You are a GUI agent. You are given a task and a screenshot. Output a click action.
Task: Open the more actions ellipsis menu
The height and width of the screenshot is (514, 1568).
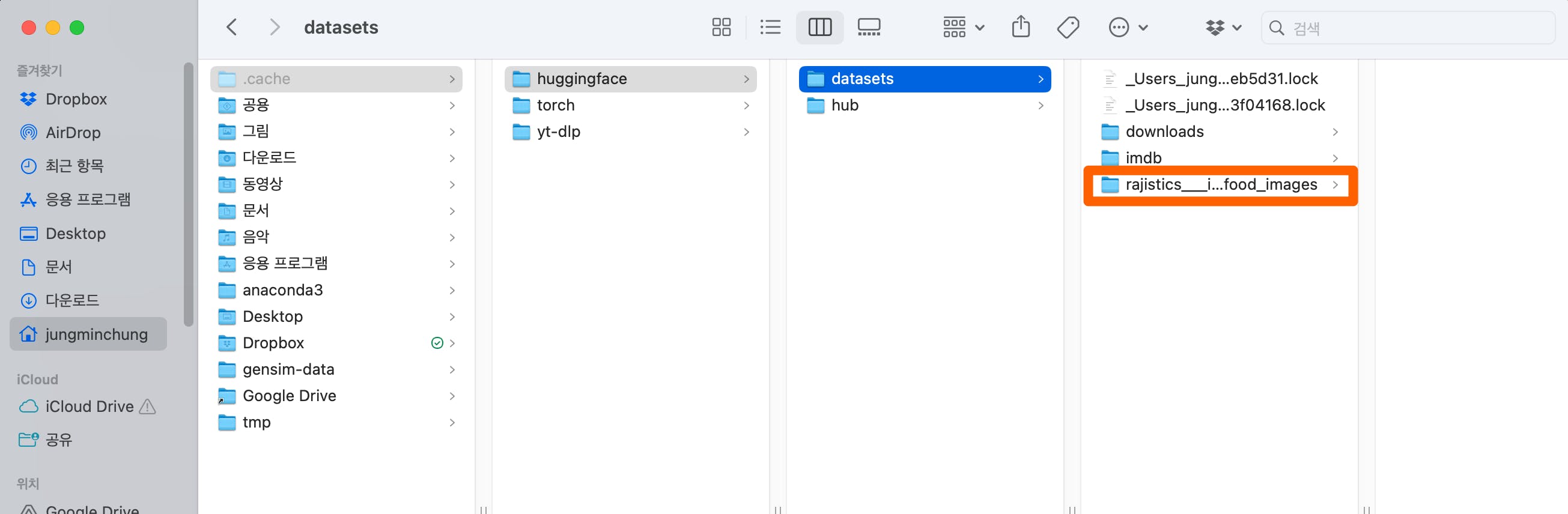pyautogui.click(x=1127, y=28)
